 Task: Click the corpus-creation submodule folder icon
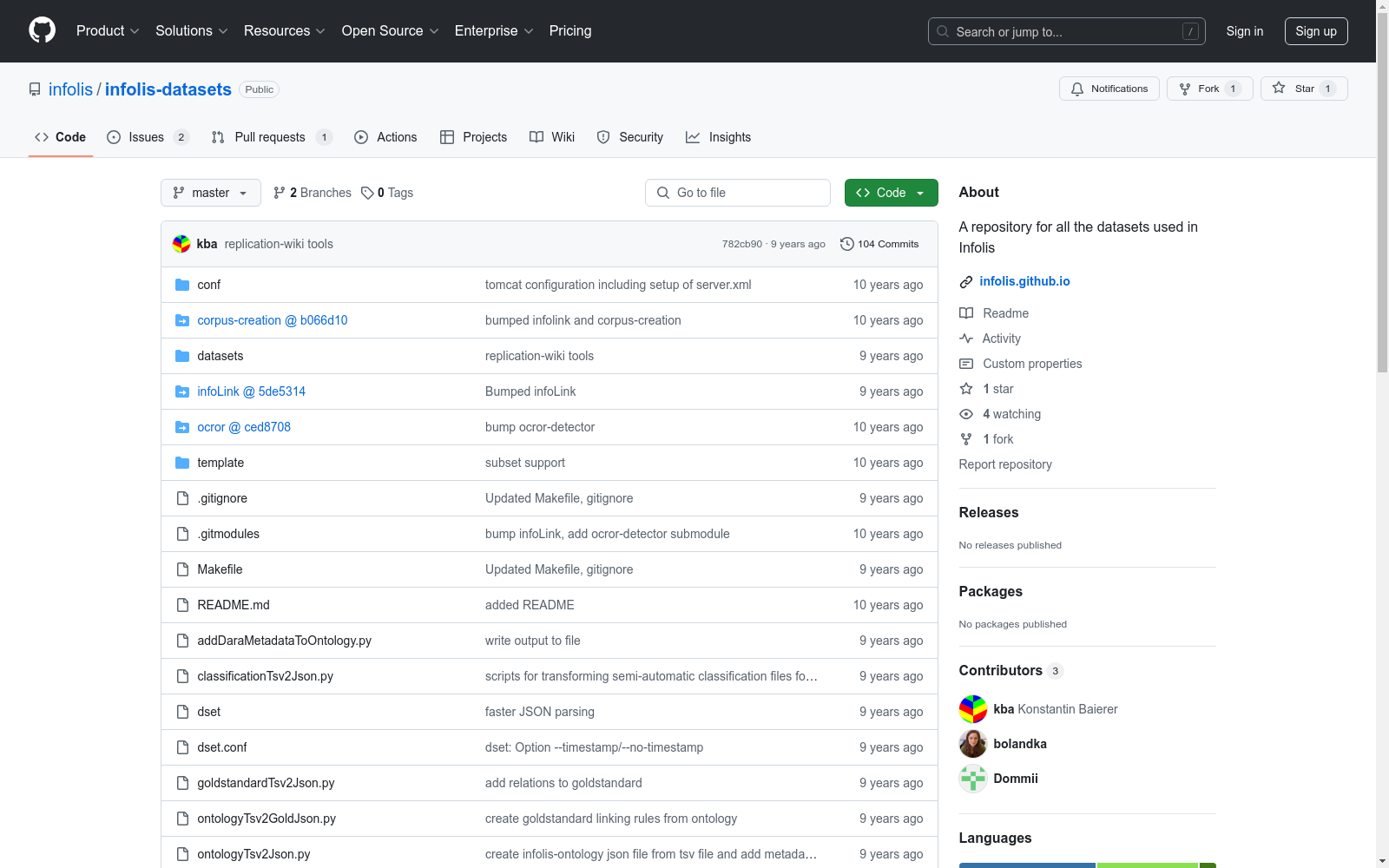[x=182, y=320]
